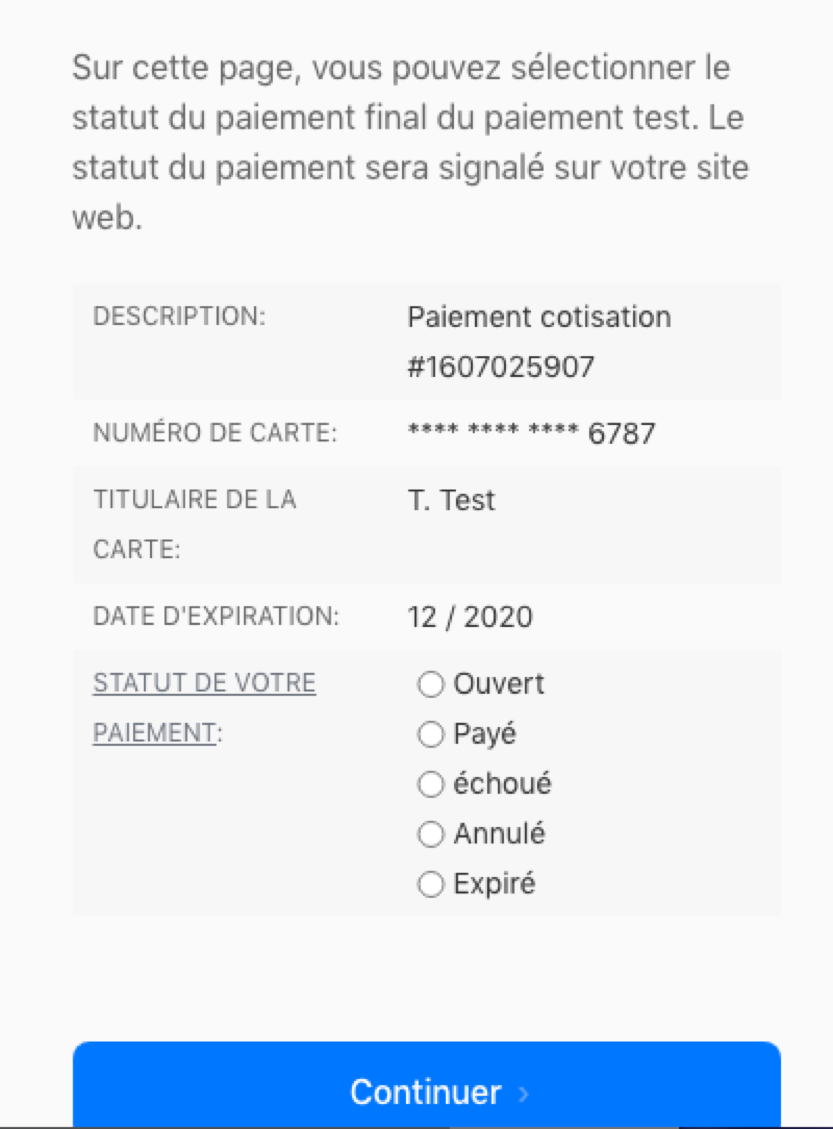
Task: Pick the Annulé radio option
Action: pyautogui.click(x=430, y=835)
